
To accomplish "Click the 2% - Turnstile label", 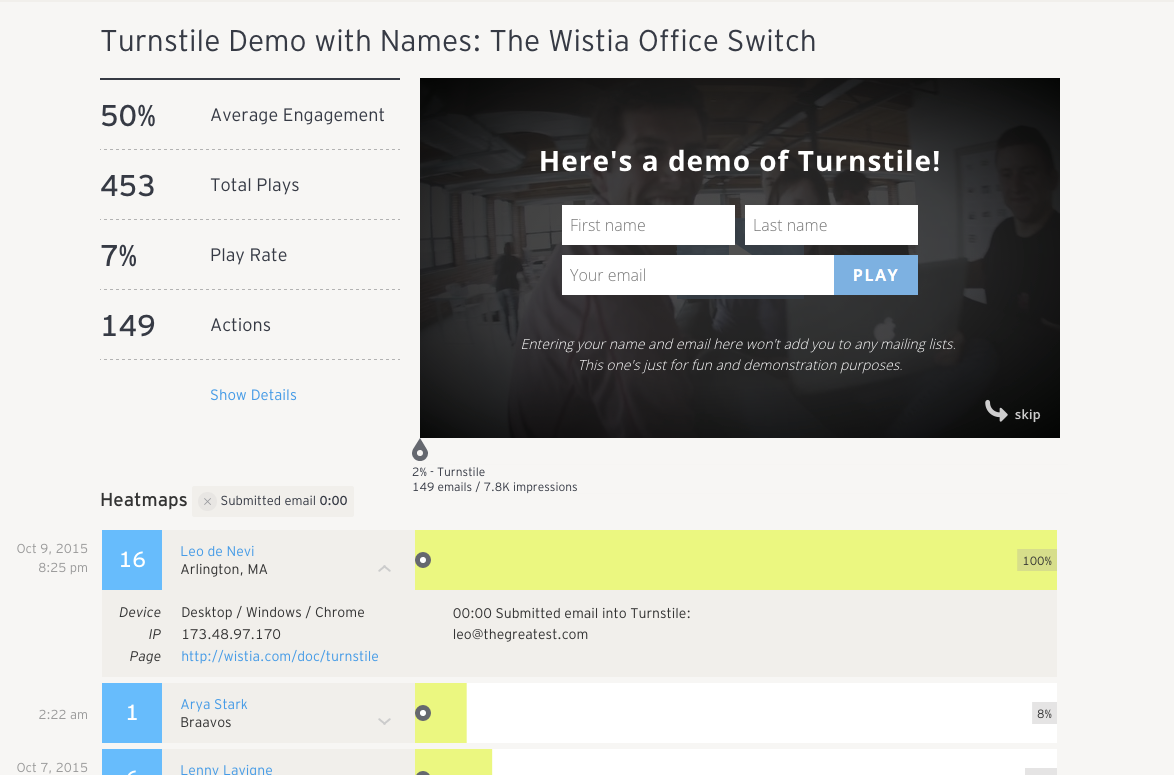I will pyautogui.click(x=448, y=472).
